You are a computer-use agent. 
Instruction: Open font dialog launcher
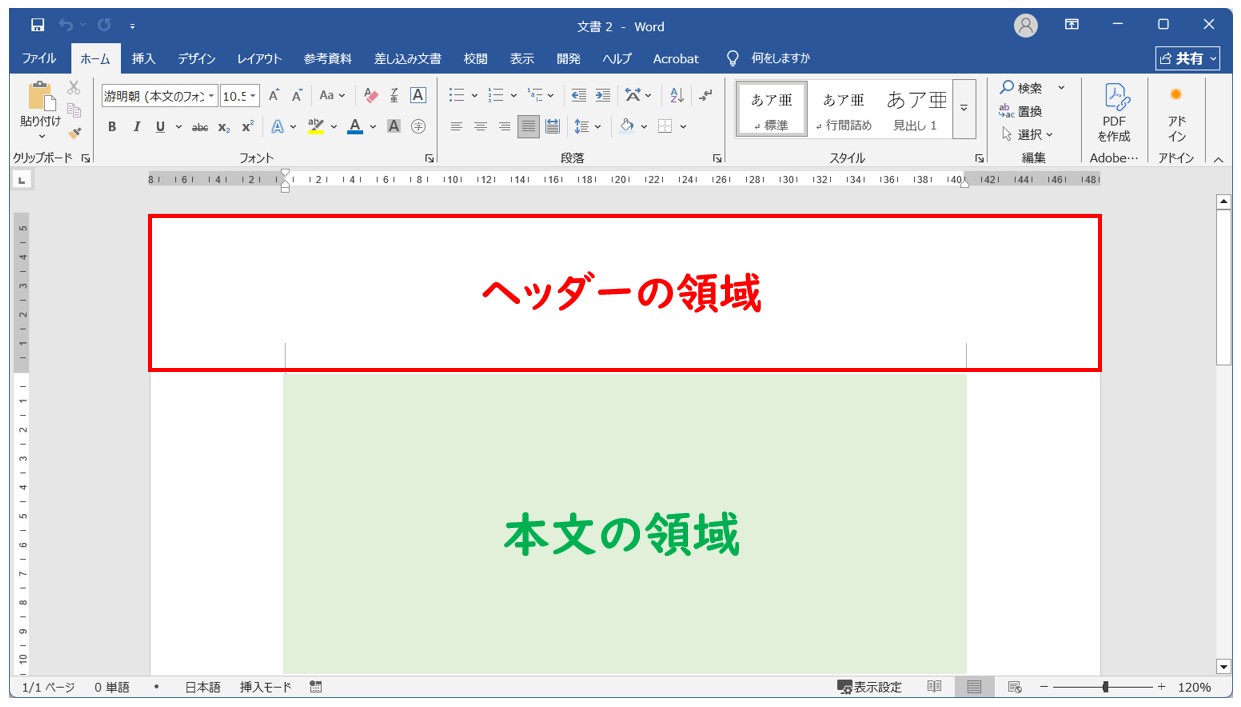429,159
